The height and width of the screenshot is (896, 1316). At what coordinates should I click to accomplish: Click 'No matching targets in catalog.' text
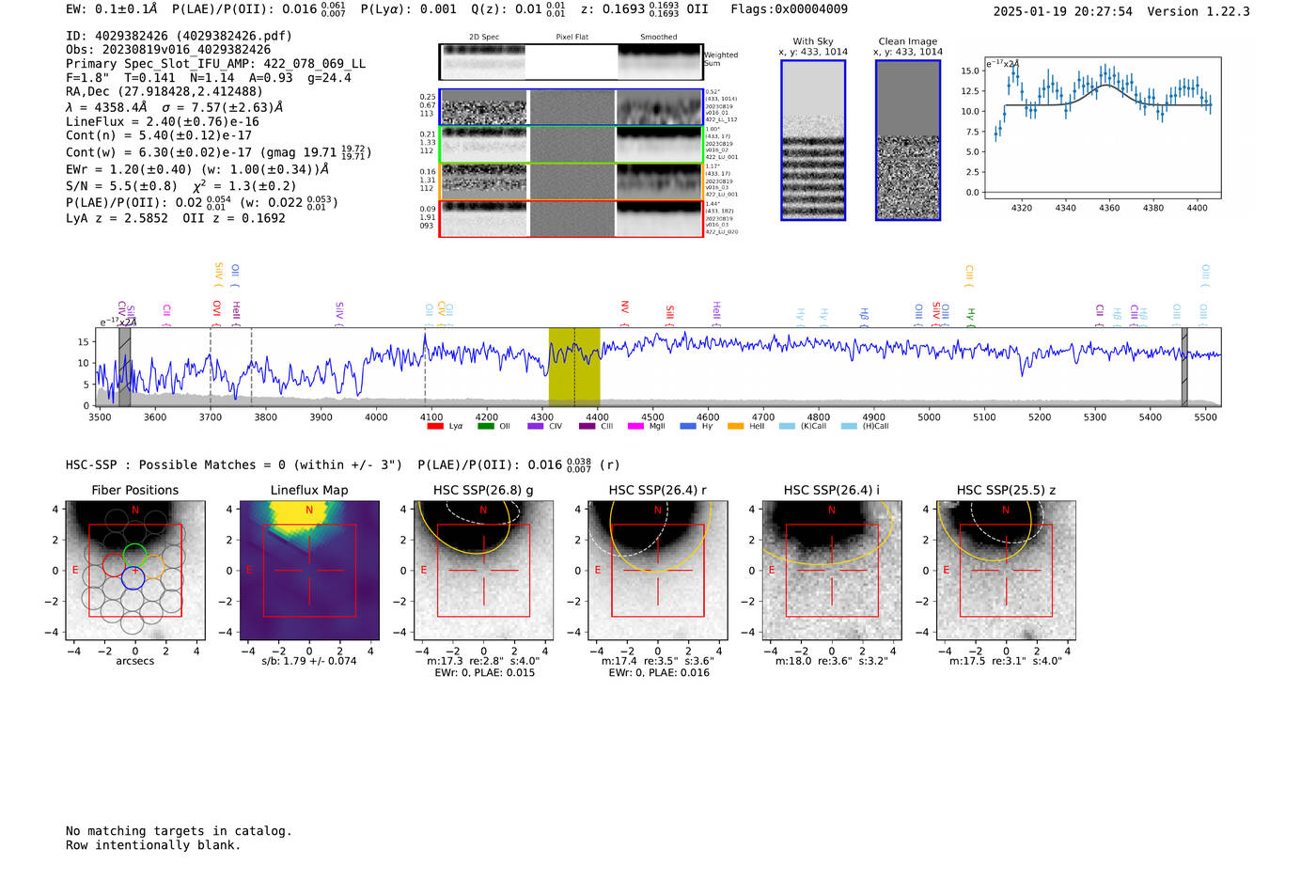[x=179, y=831]
